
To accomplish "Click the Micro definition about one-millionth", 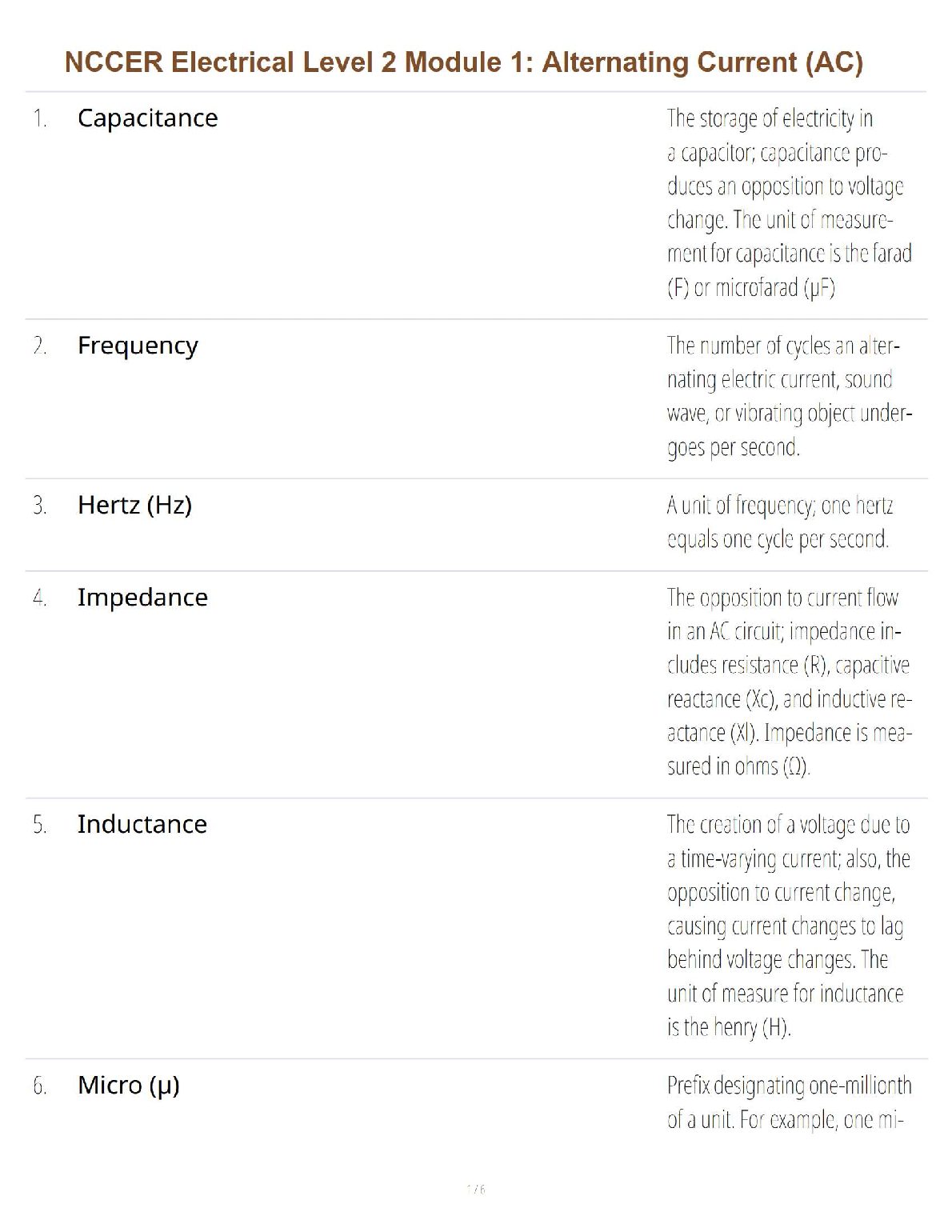I will click(x=789, y=1102).
